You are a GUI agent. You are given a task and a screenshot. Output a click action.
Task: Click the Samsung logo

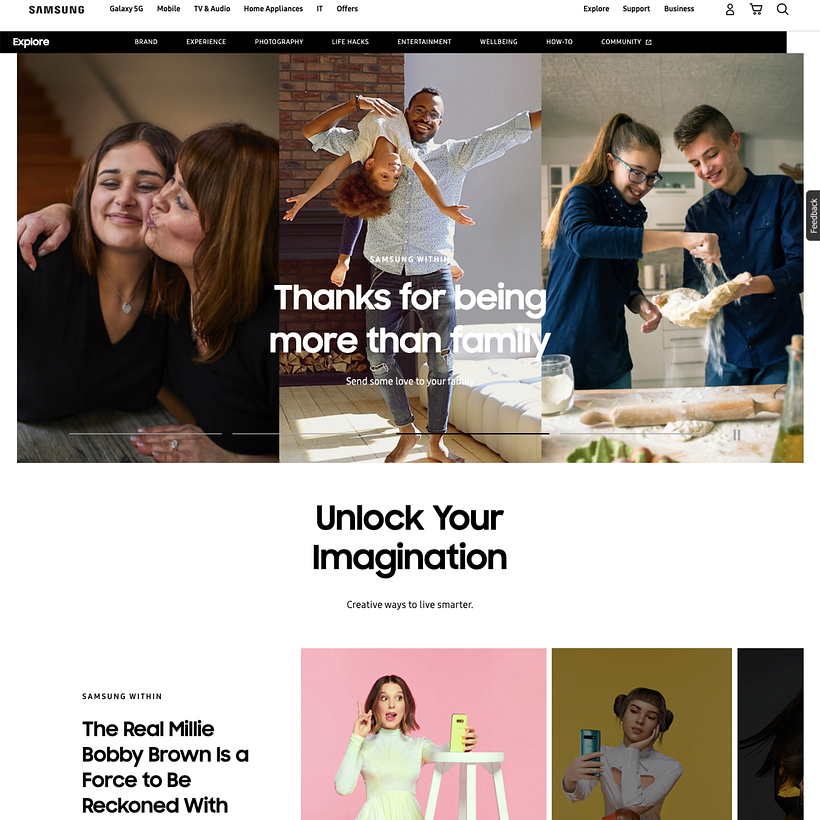pyautogui.click(x=56, y=9)
